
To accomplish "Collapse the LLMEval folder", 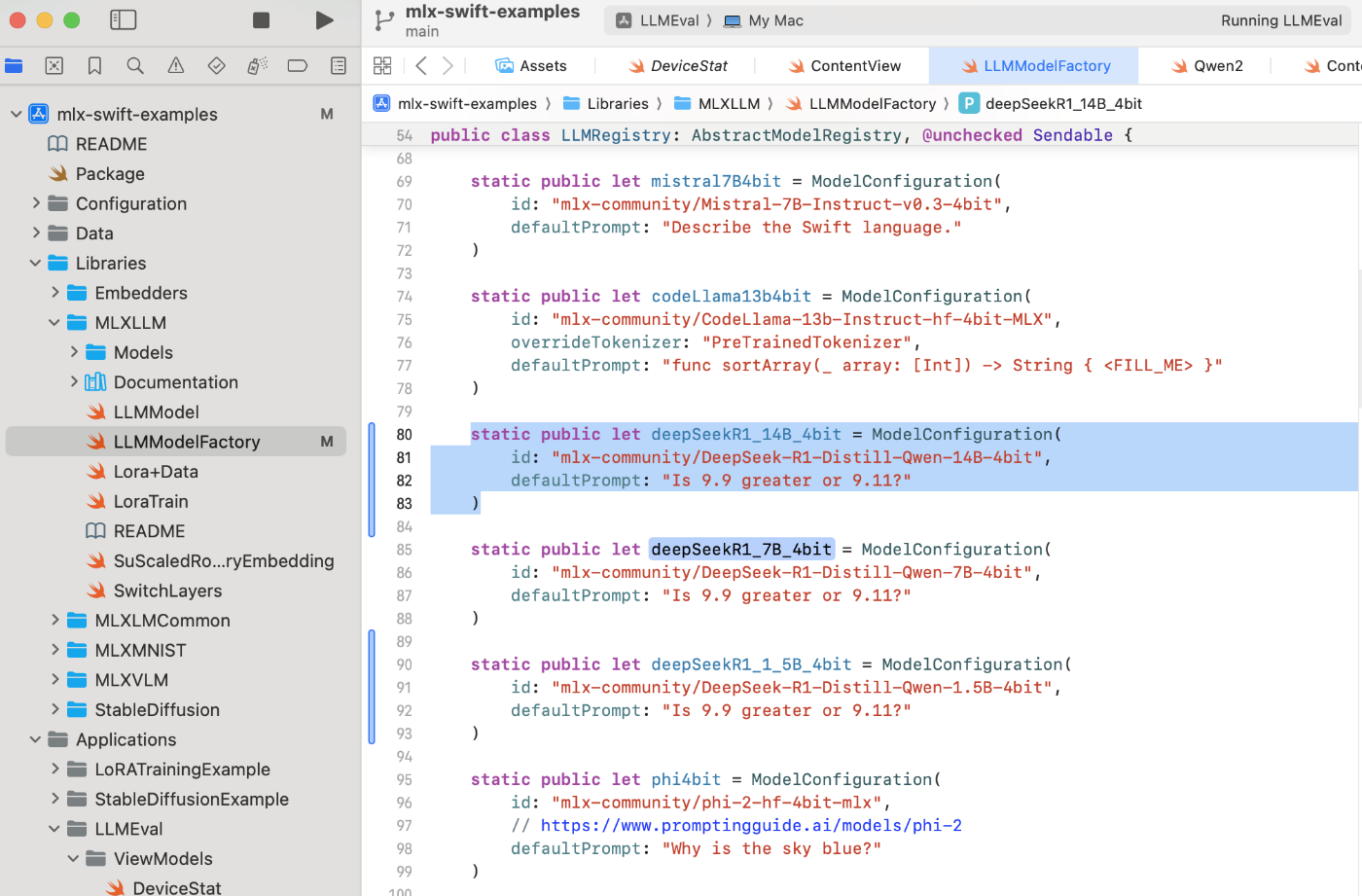I will [x=54, y=829].
